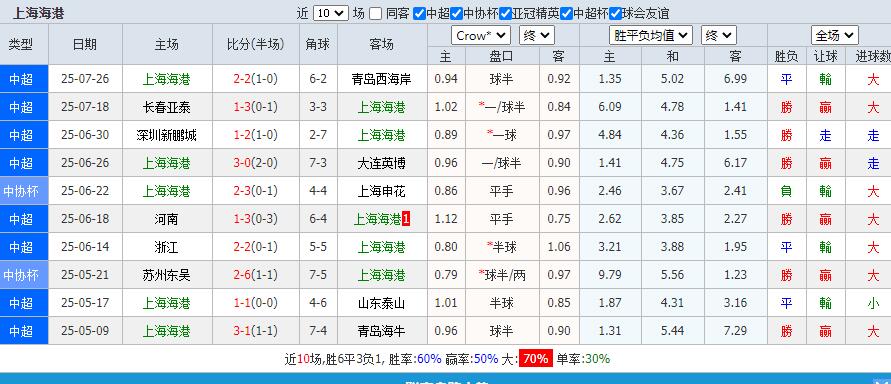Open home team 长春亚泰 link
Viewport: 891px width, 384px height.
pos(167,107)
